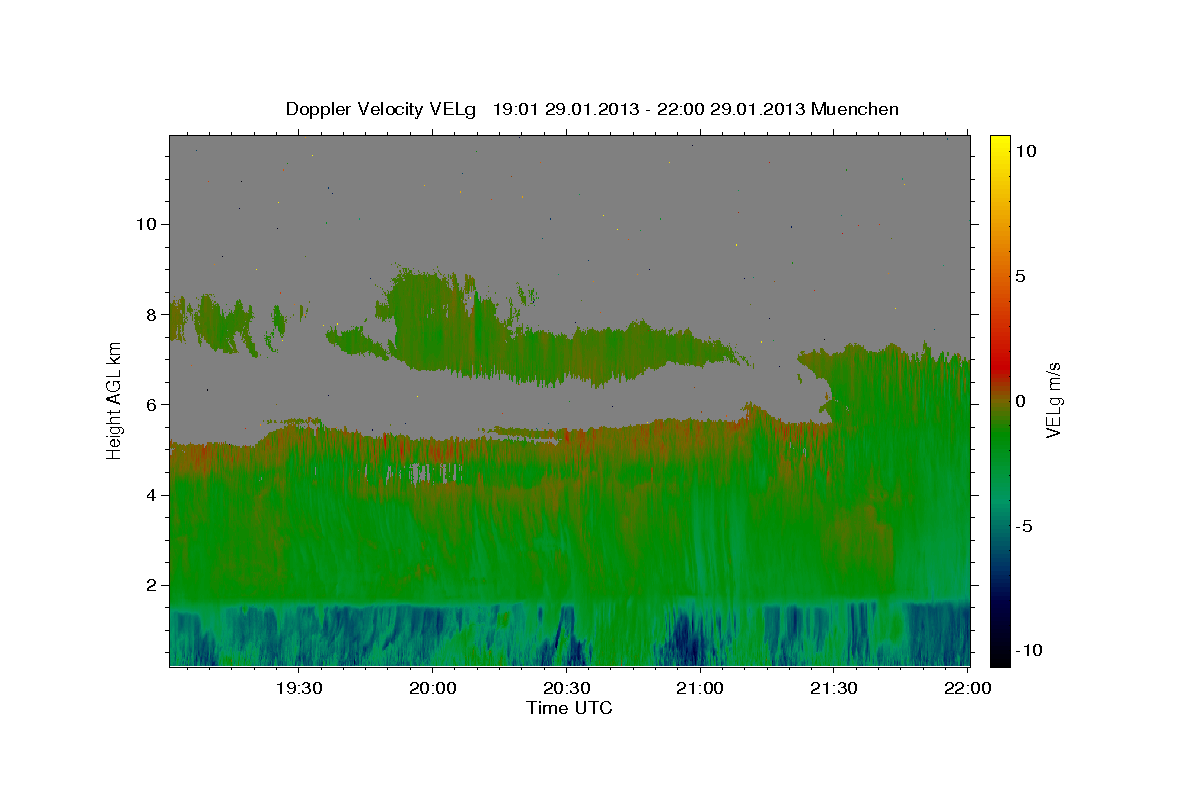
Task: Click the 19:30 time tick label
Action: tap(298, 688)
